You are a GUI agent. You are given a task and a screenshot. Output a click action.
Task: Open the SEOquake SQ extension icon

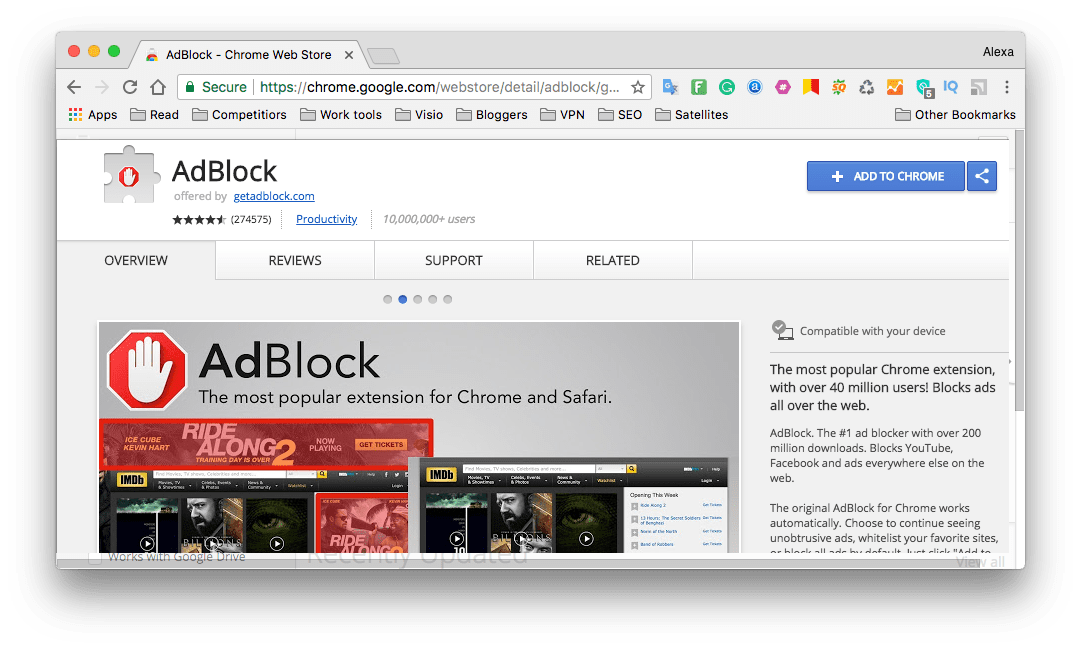click(x=838, y=87)
